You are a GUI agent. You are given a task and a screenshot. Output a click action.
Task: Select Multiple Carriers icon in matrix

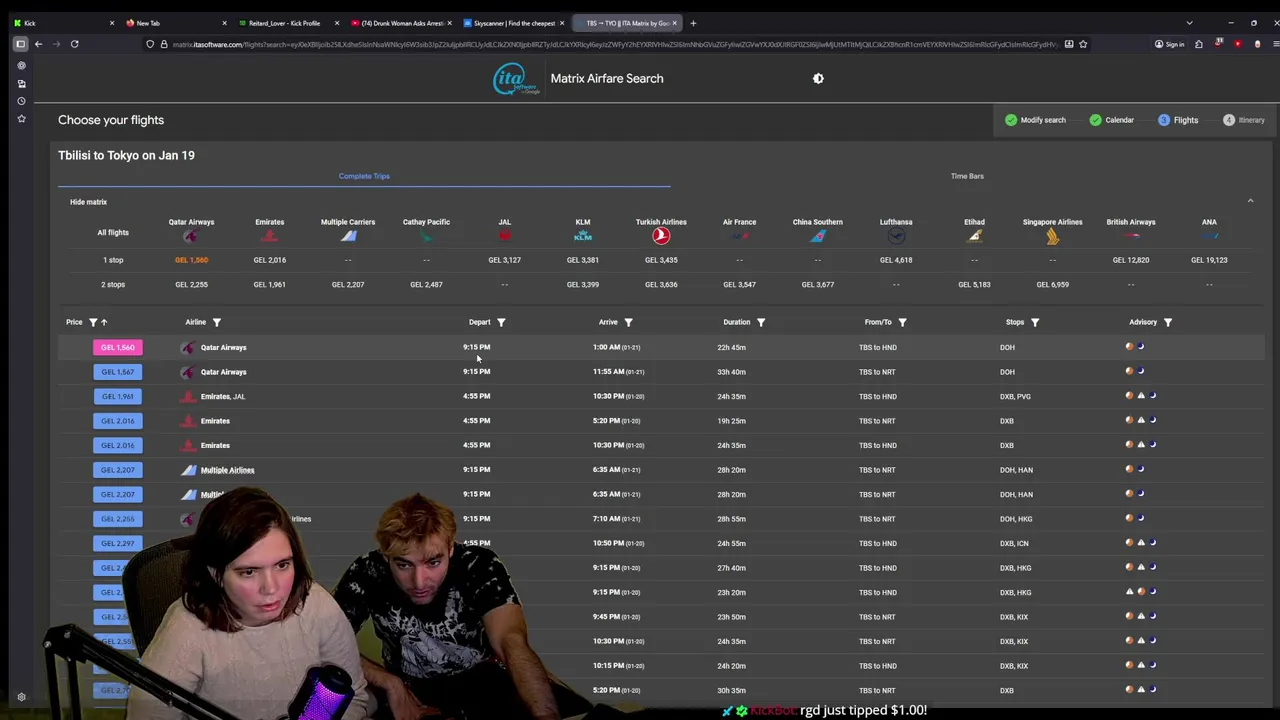(x=348, y=236)
